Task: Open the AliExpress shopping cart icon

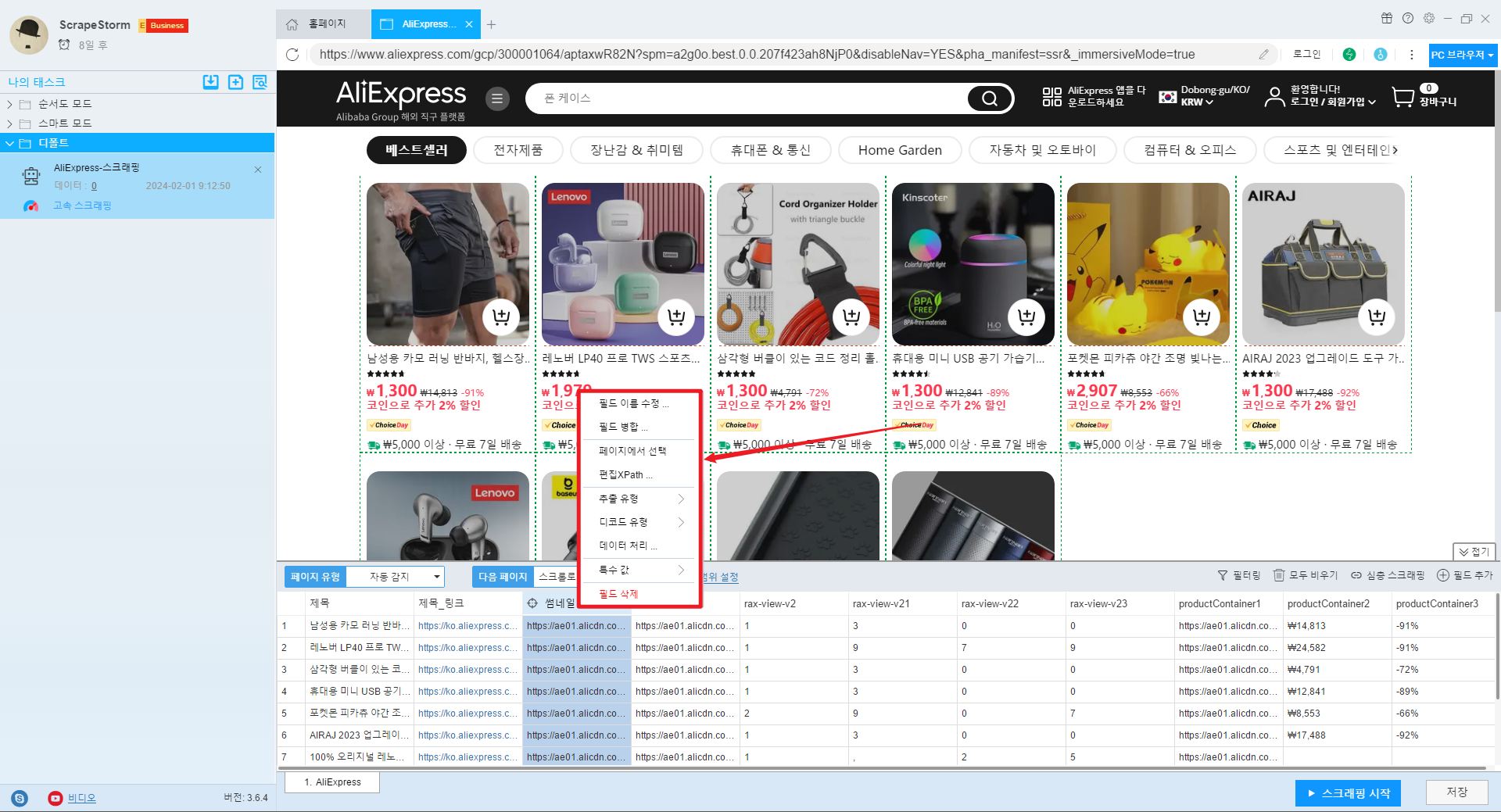Action: 1403,97
